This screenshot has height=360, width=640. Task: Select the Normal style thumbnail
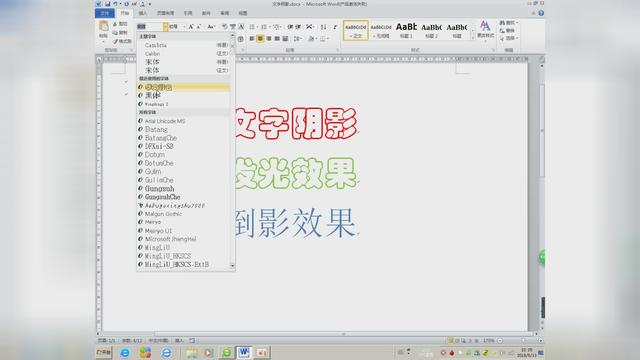pyautogui.click(x=356, y=31)
